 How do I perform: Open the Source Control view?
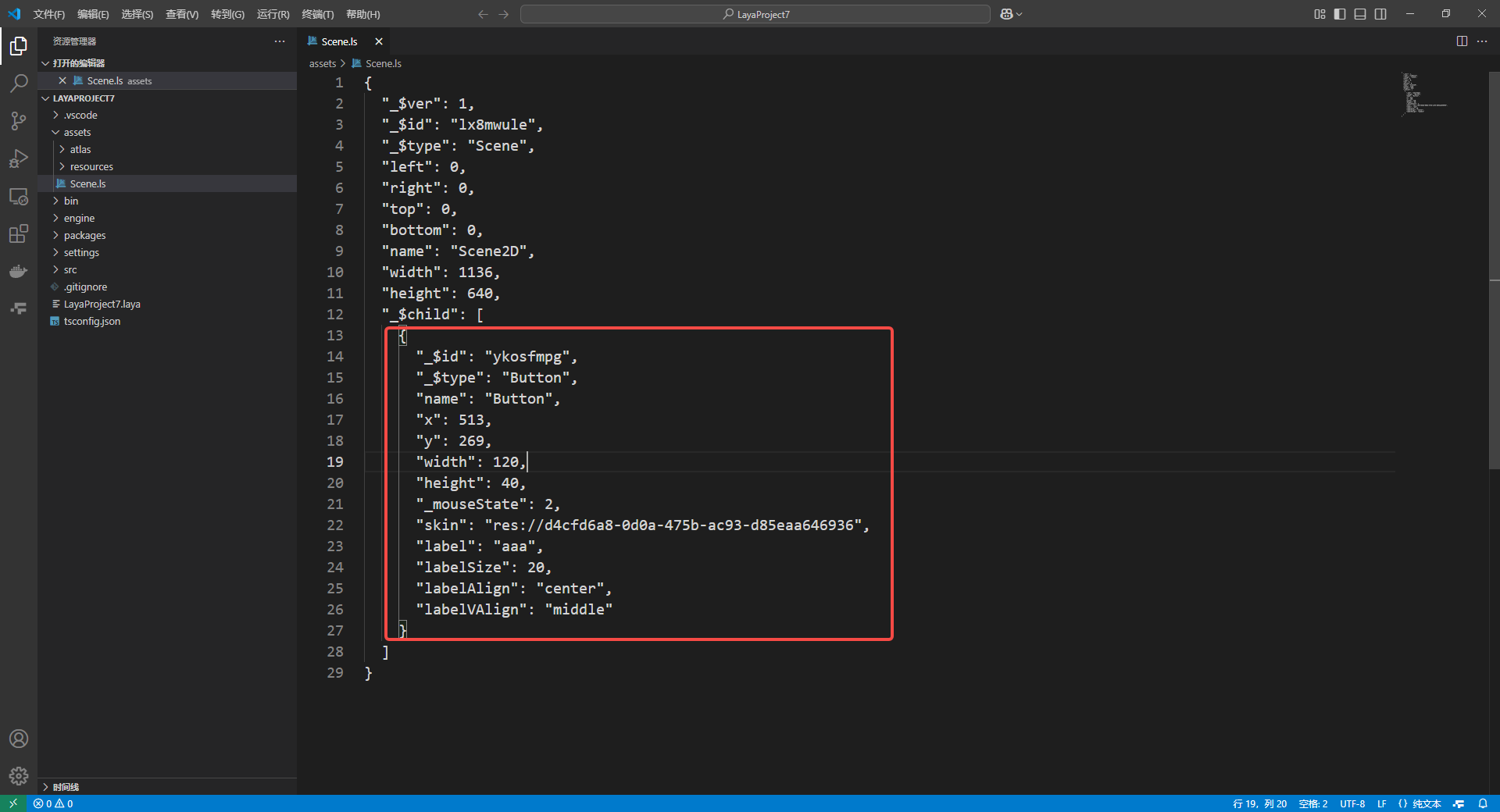coord(19,121)
